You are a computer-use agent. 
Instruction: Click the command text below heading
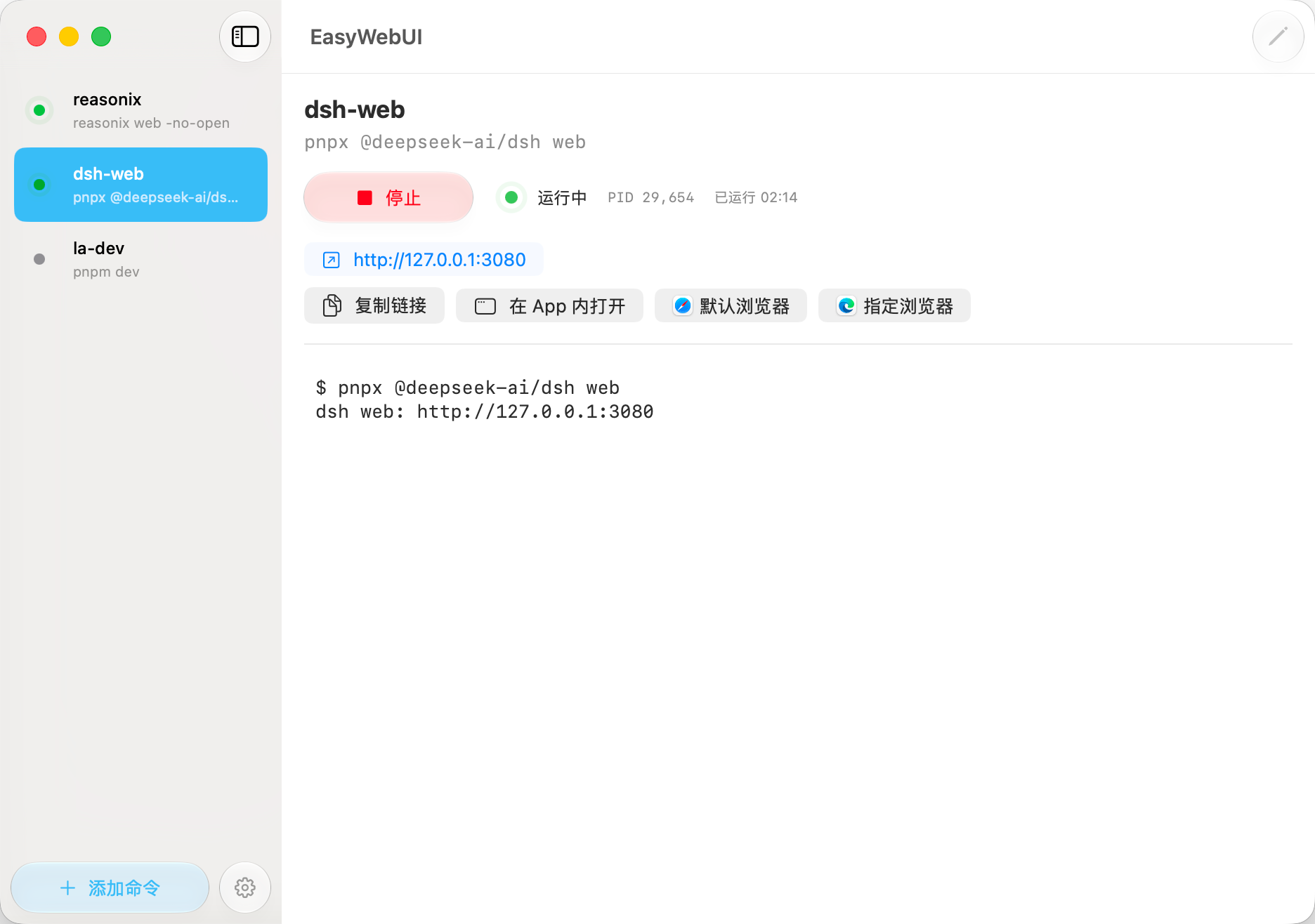445,142
